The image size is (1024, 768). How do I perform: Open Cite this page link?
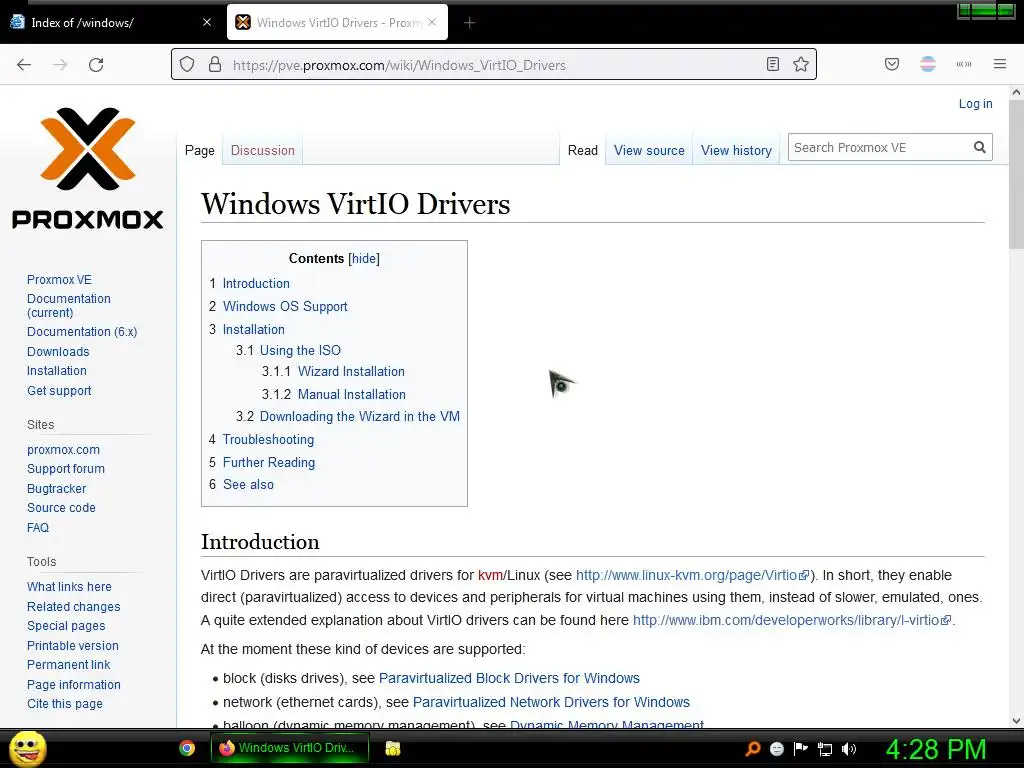point(65,703)
